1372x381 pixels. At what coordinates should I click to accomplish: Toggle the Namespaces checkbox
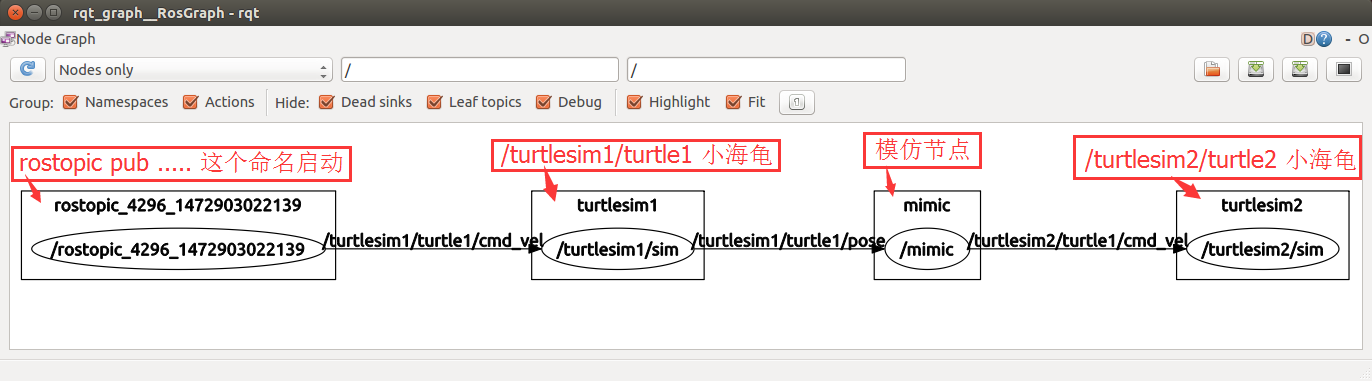pos(71,102)
